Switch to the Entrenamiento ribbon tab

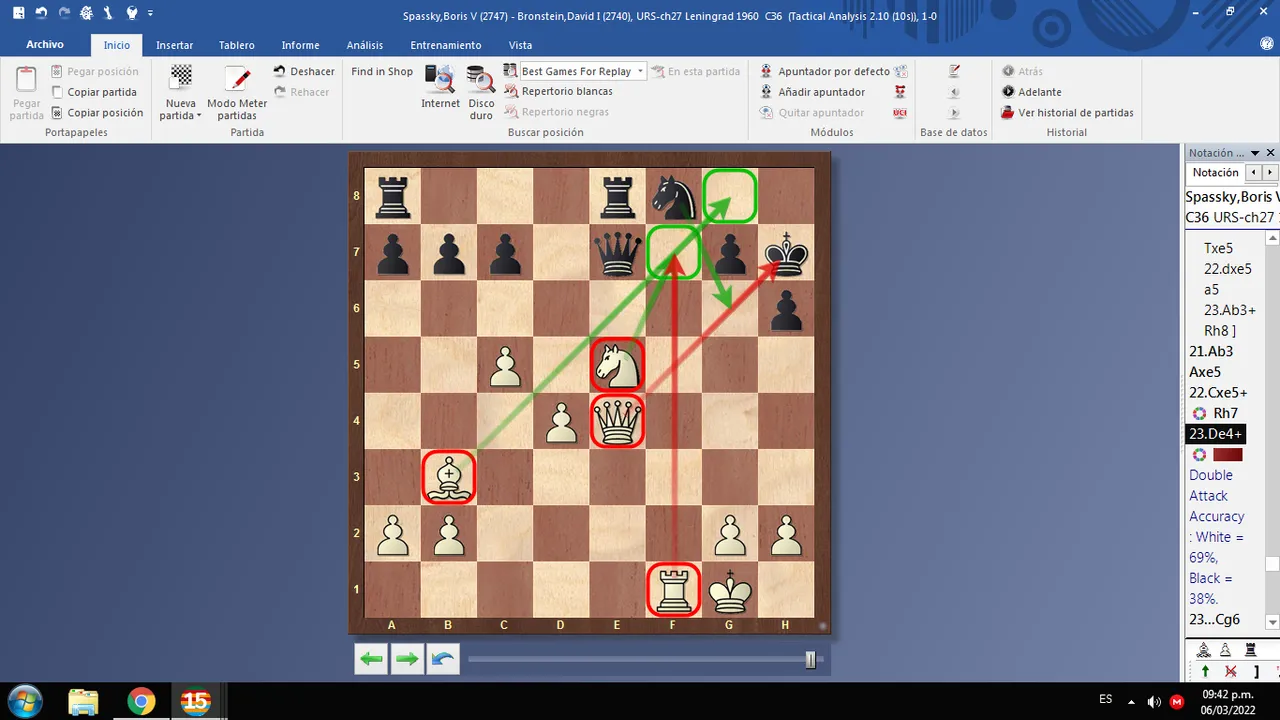446,45
